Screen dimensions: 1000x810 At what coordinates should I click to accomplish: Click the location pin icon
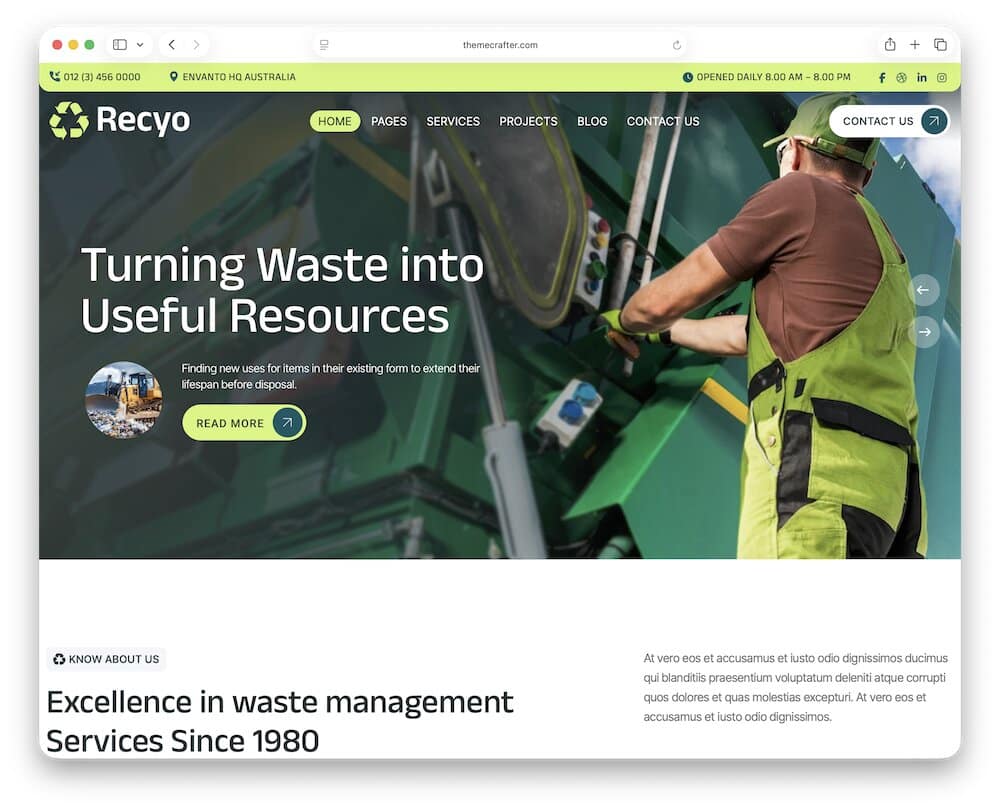(x=173, y=77)
